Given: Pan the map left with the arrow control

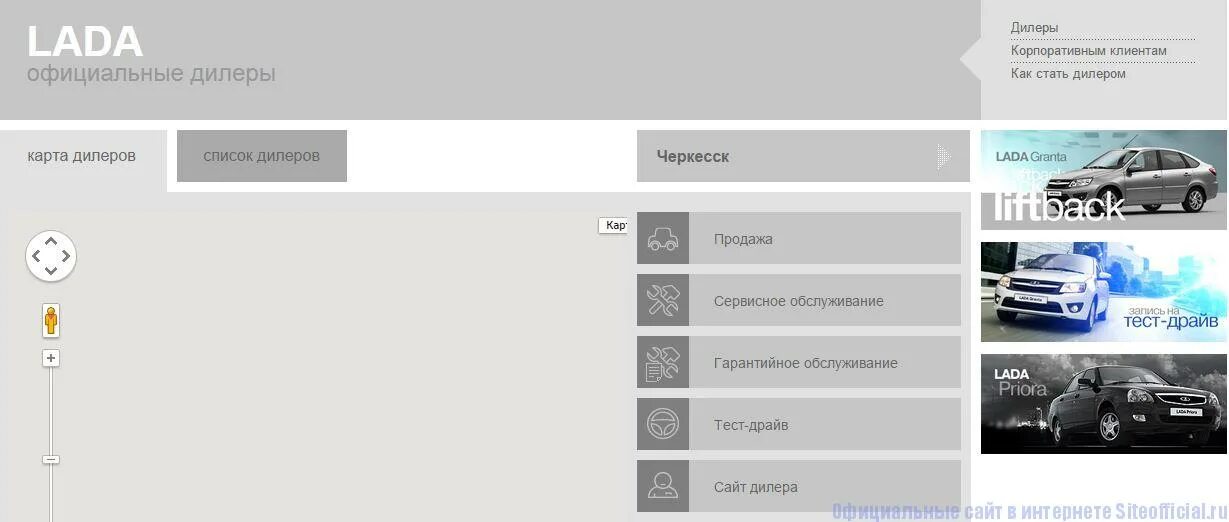Looking at the screenshot, I should pyautogui.click(x=36, y=256).
